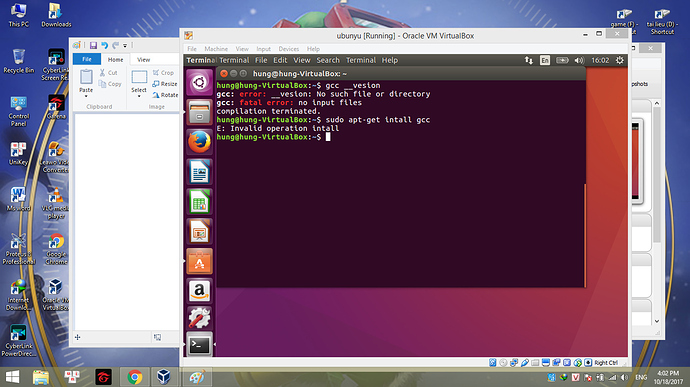Open System Settings wrench icon
The width and height of the screenshot is (690, 387).
pos(199,318)
